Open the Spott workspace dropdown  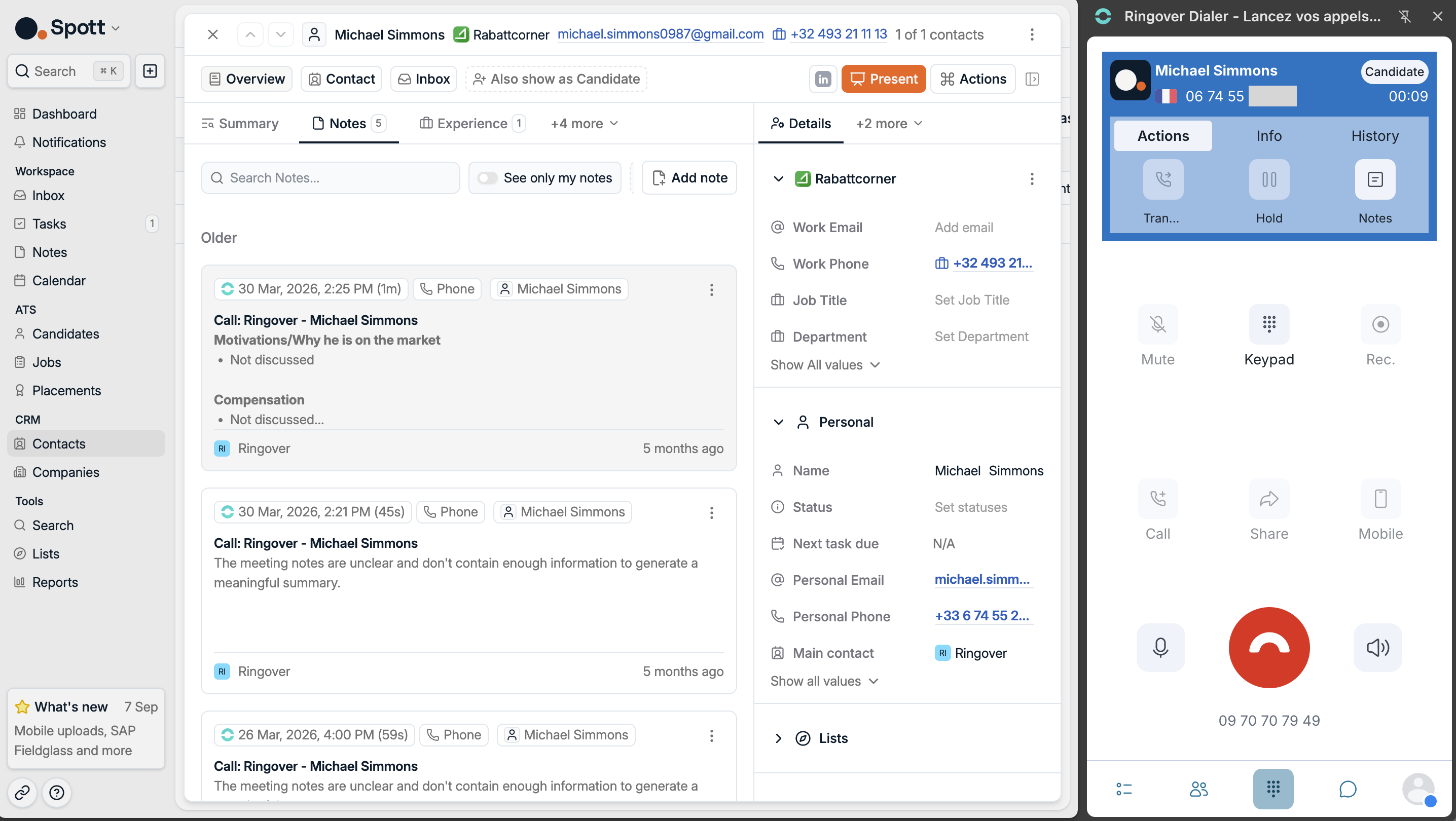tap(68, 27)
